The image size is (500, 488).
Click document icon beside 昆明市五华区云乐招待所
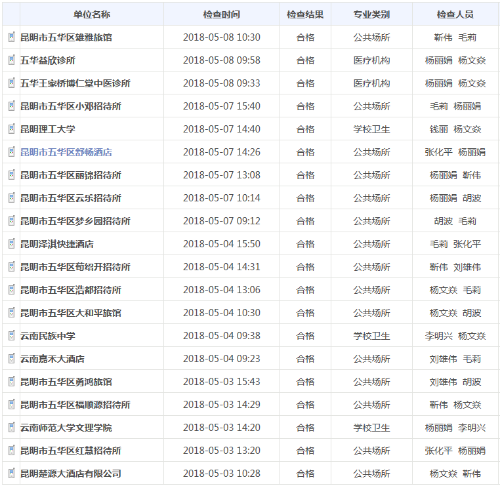pos(12,198)
